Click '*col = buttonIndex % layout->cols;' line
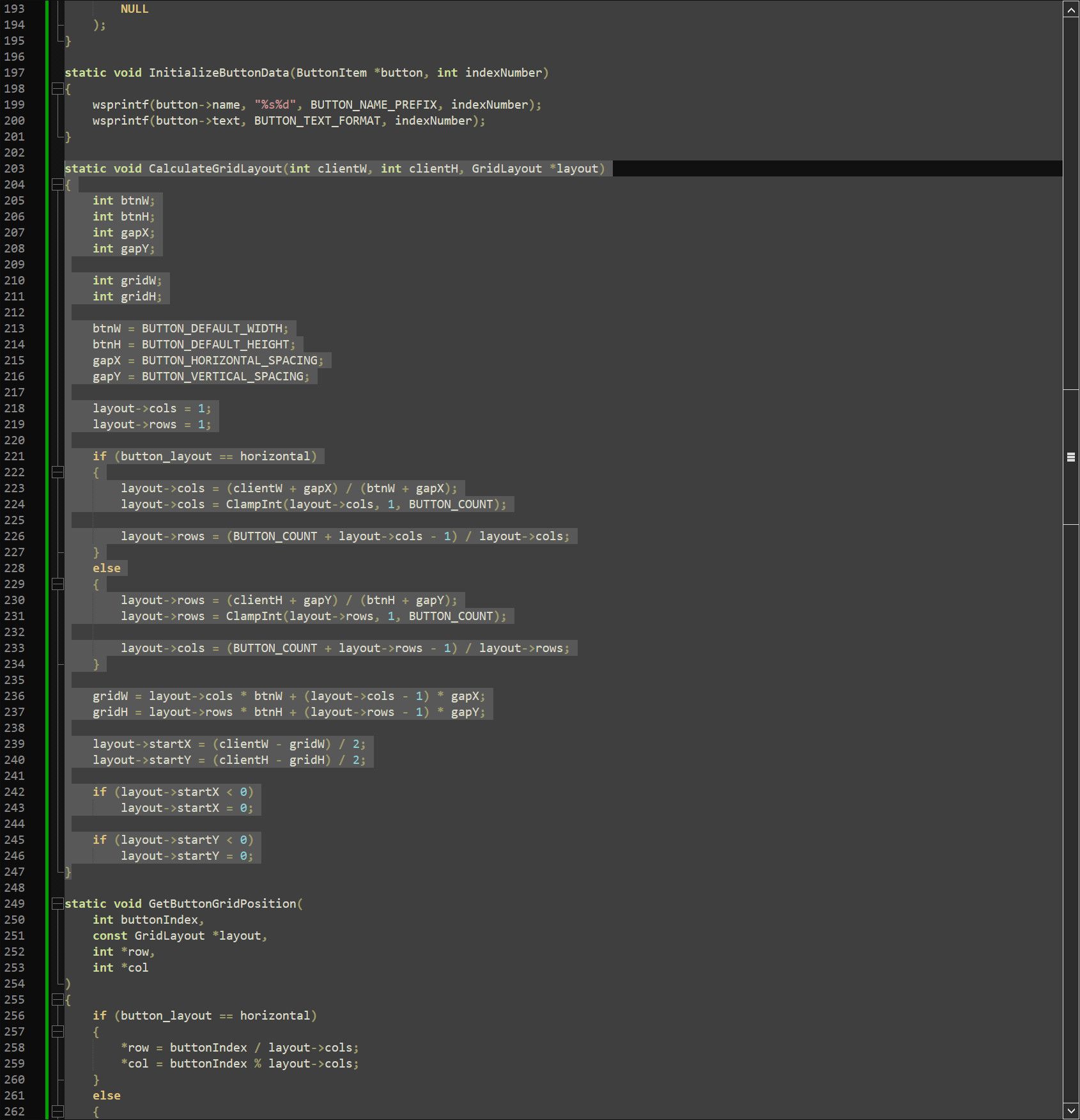Screen dimensions: 1080x1120 point(240,1064)
